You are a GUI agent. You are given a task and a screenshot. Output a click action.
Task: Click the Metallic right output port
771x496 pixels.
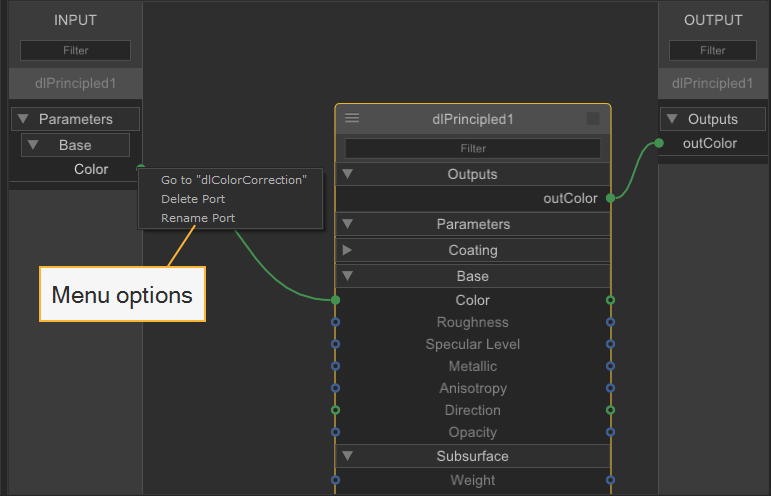coord(610,366)
